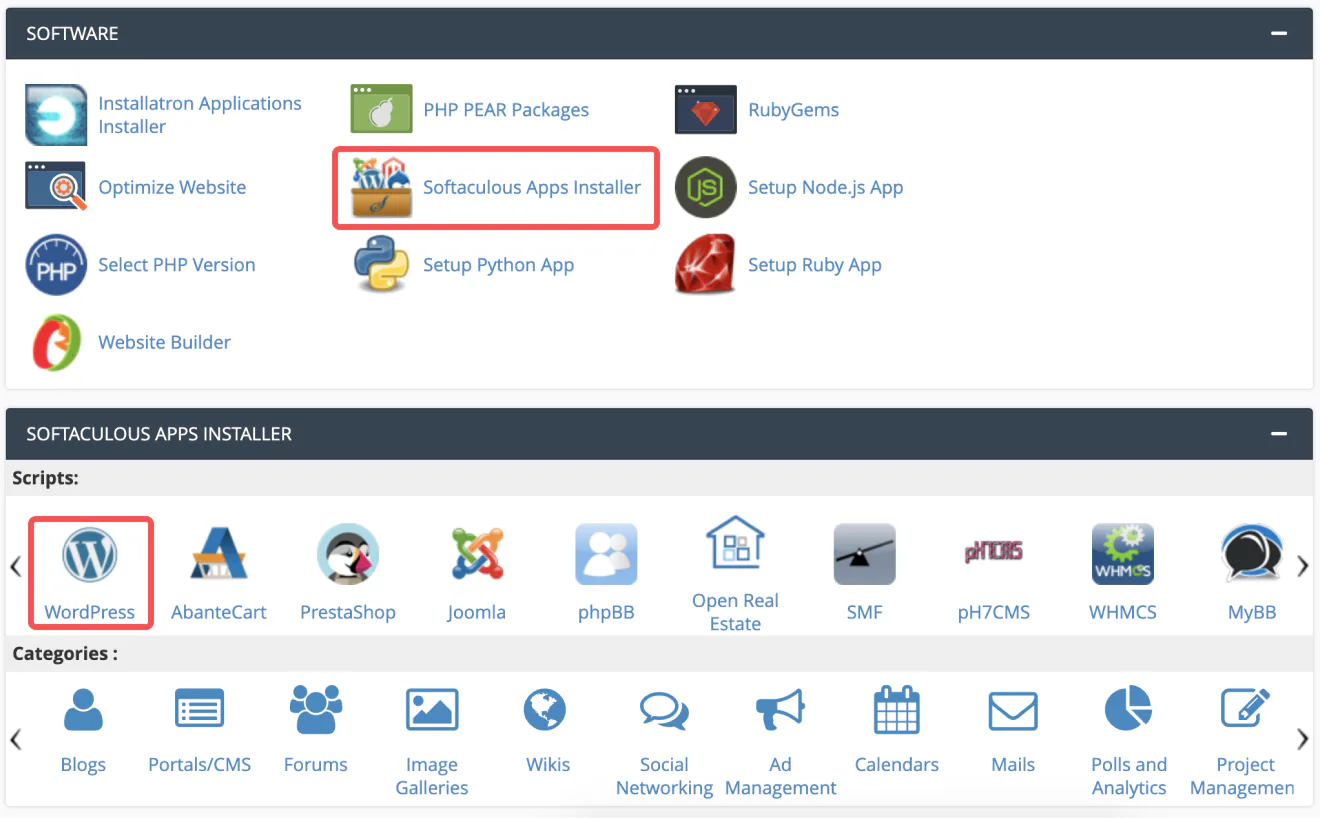Open the Optimize Website link
The image size is (1320, 818).
point(172,187)
